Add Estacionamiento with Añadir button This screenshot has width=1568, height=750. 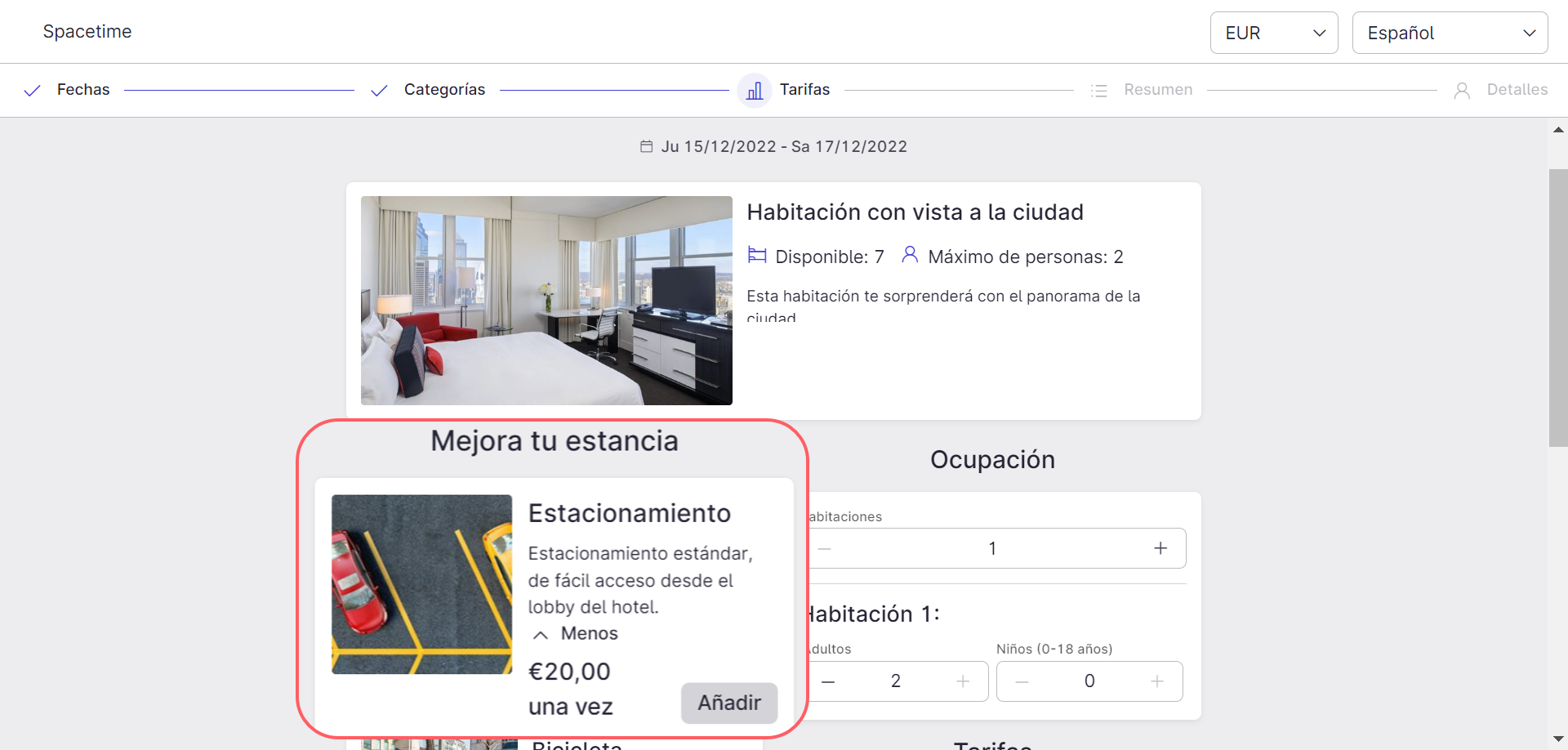click(x=728, y=703)
